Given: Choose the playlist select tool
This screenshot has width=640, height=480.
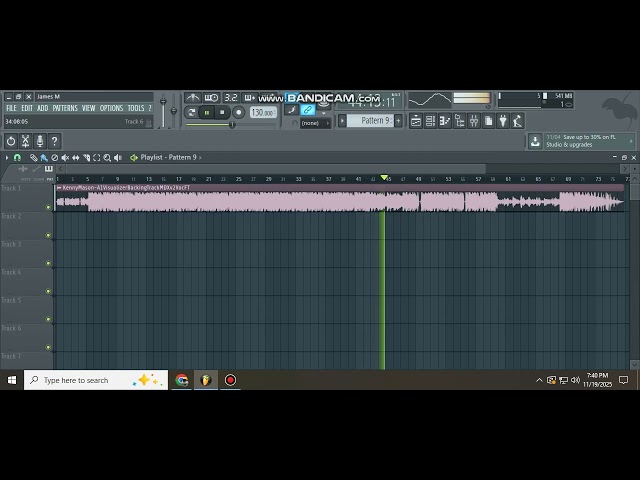Looking at the screenshot, I should point(97,158).
